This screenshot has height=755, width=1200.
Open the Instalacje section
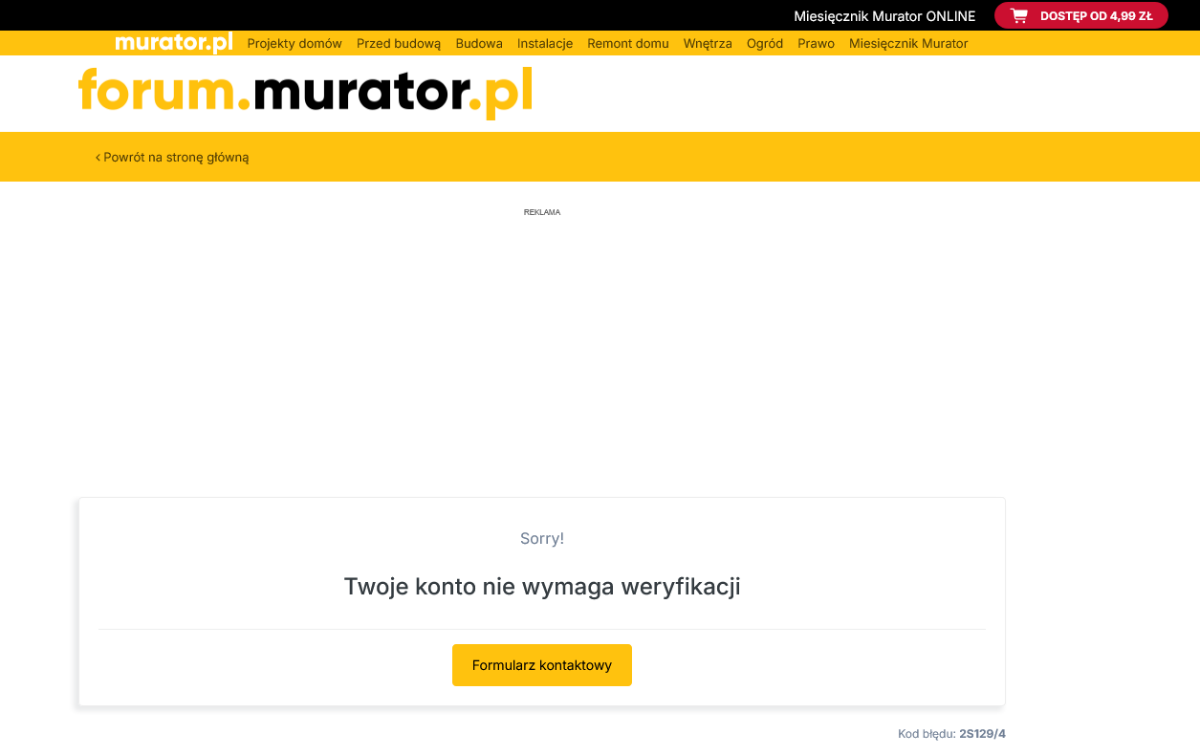545,44
